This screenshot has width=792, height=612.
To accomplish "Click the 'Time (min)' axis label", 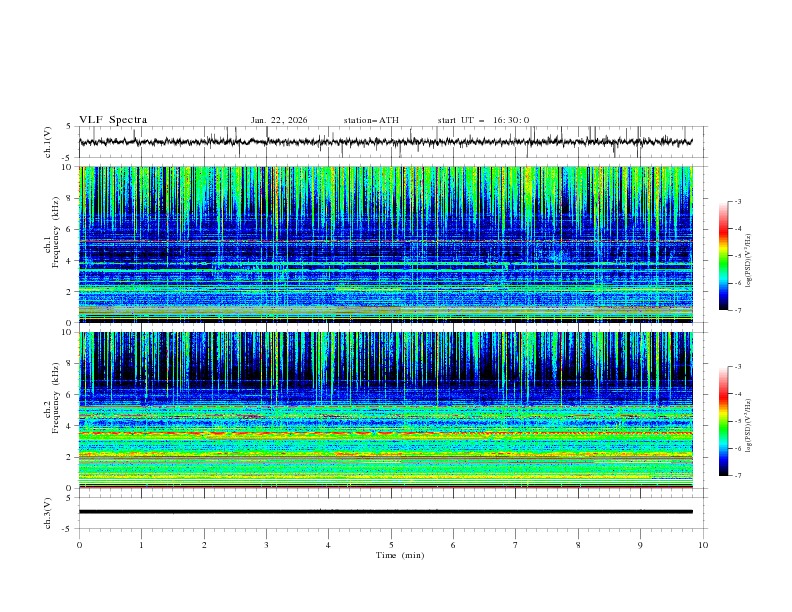I will [x=400, y=555].
